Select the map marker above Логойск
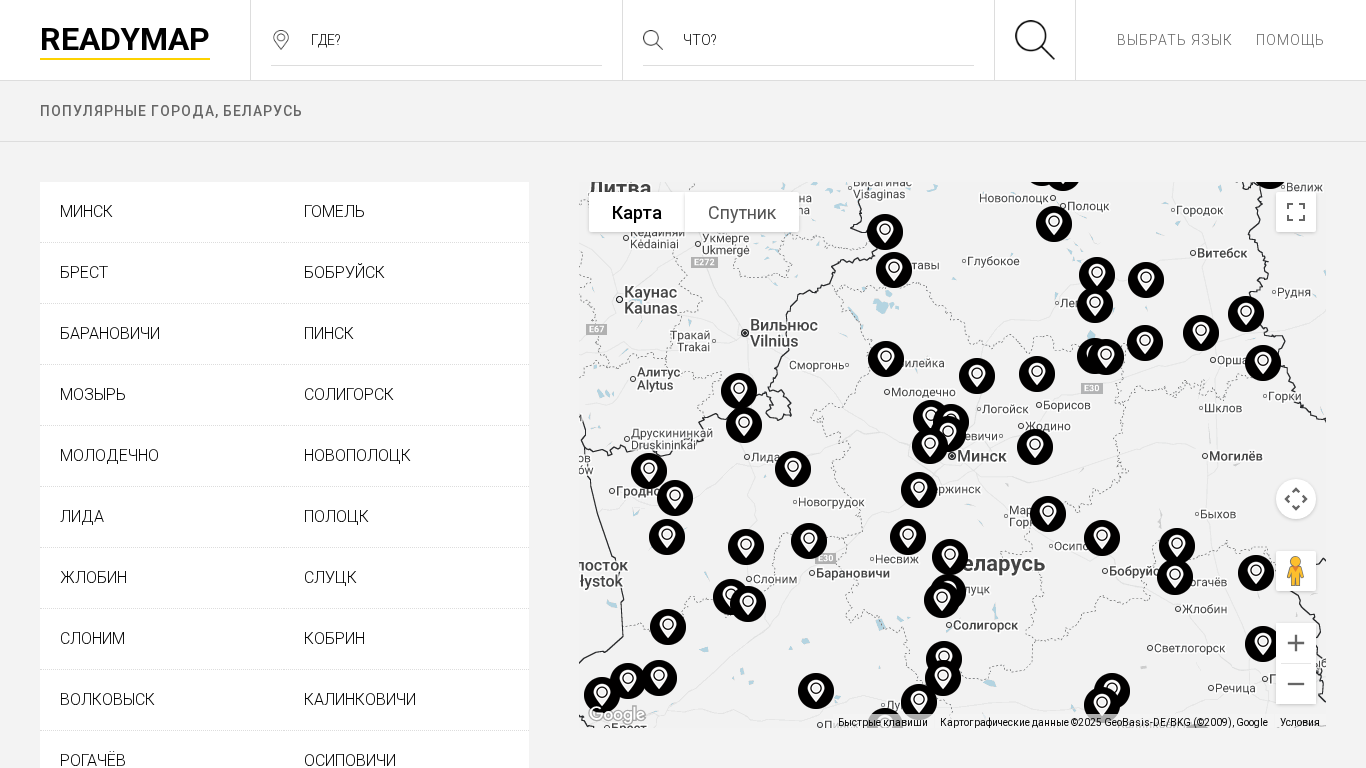 click(977, 376)
